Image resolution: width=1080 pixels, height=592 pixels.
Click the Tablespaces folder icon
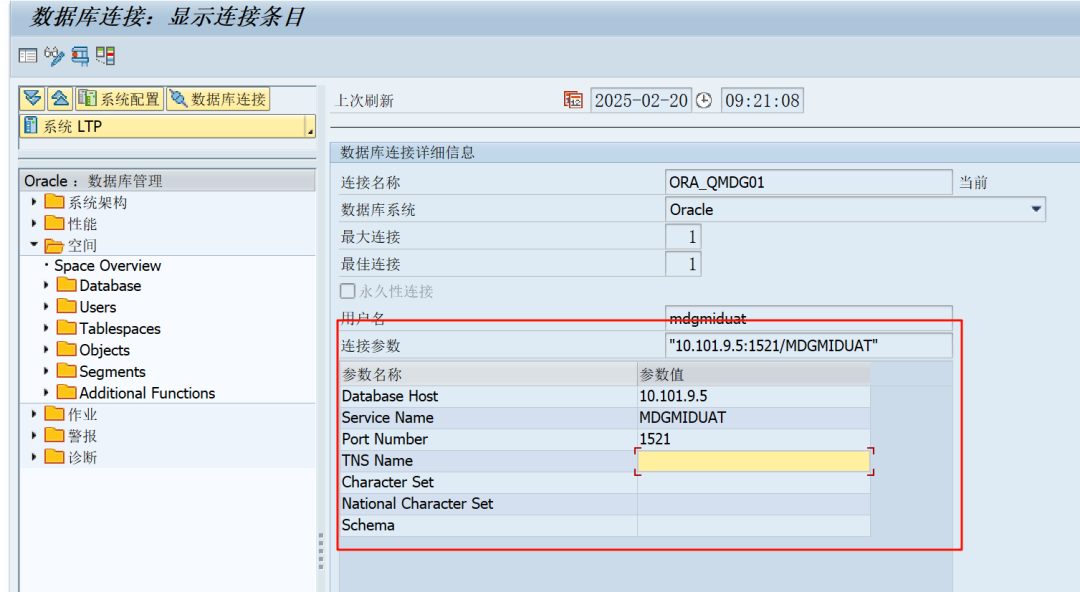tap(67, 327)
